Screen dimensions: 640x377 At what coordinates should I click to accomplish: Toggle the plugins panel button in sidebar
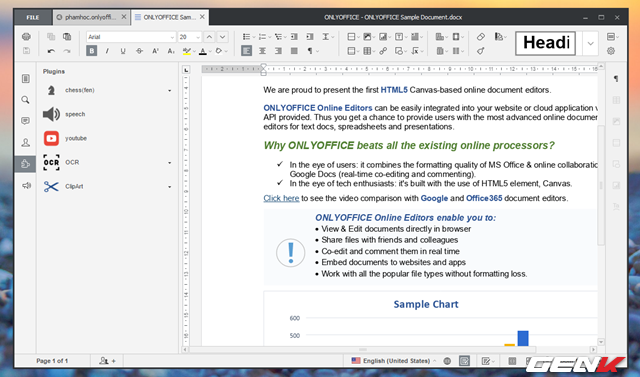pos(25,164)
